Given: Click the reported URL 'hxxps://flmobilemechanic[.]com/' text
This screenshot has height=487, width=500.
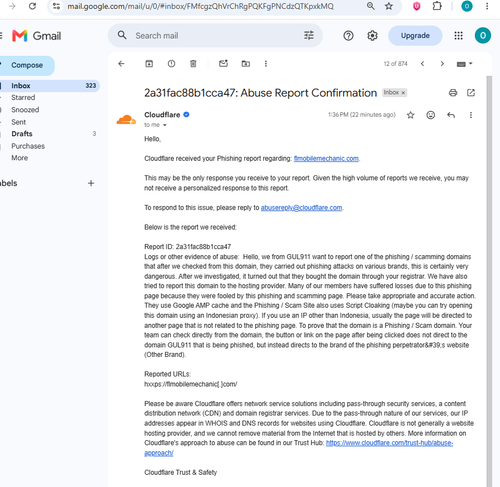Looking at the screenshot, I should 190,384.
